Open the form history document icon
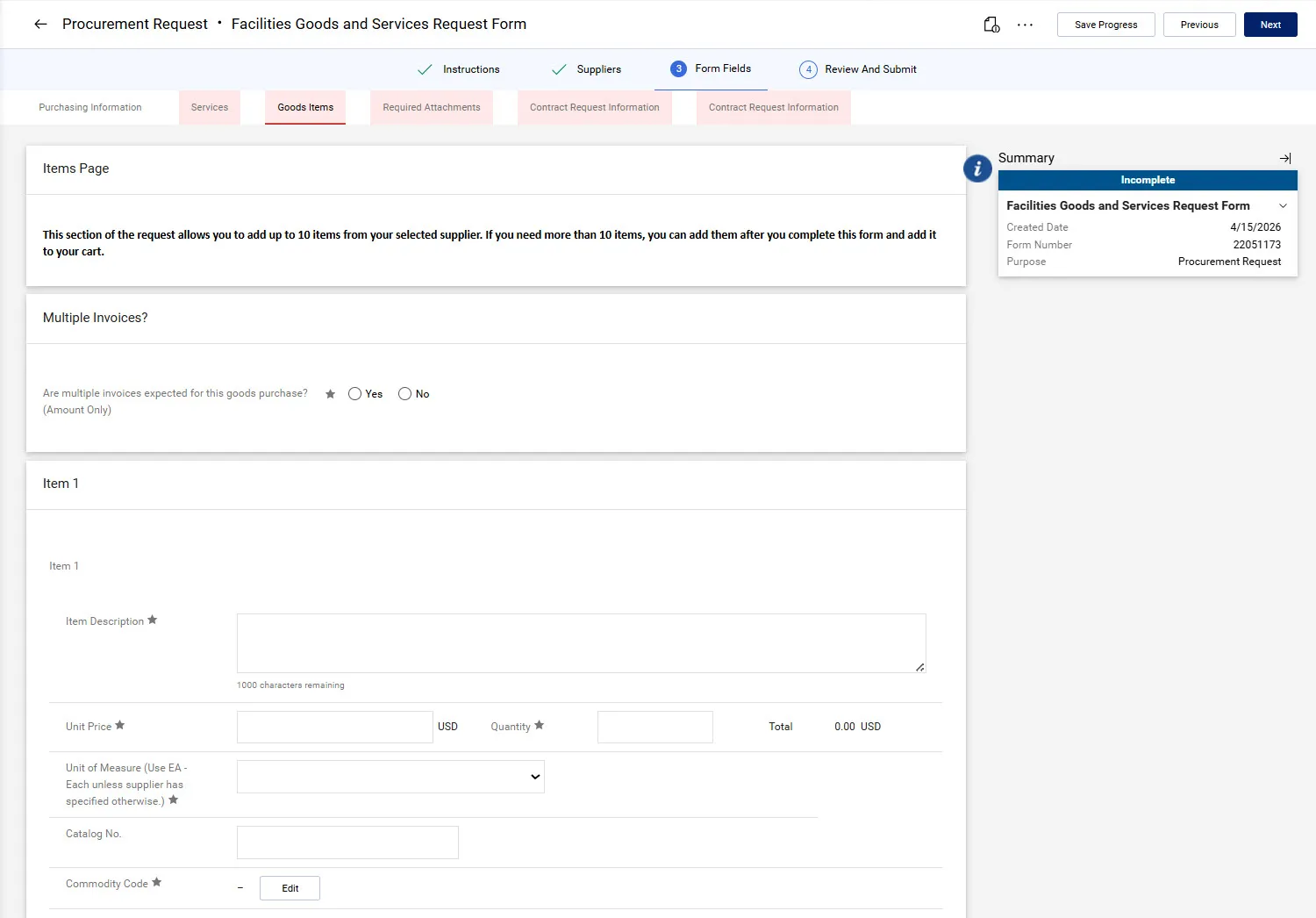This screenshot has width=1316, height=918. [991, 25]
